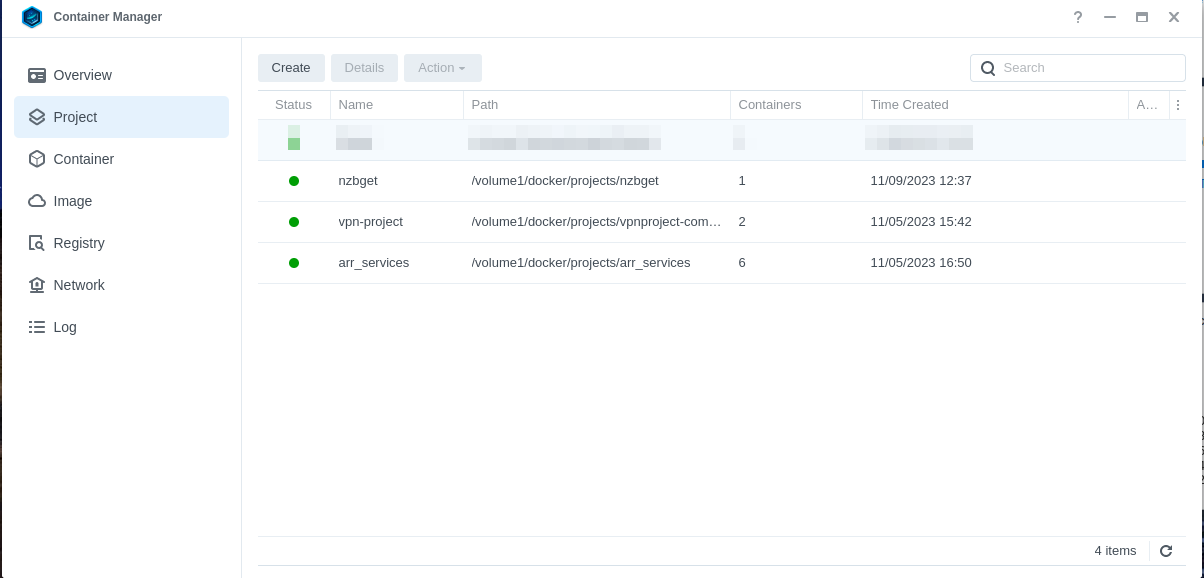The image size is (1204, 578).
Task: Click the Overview icon in sidebar
Action: [37, 75]
